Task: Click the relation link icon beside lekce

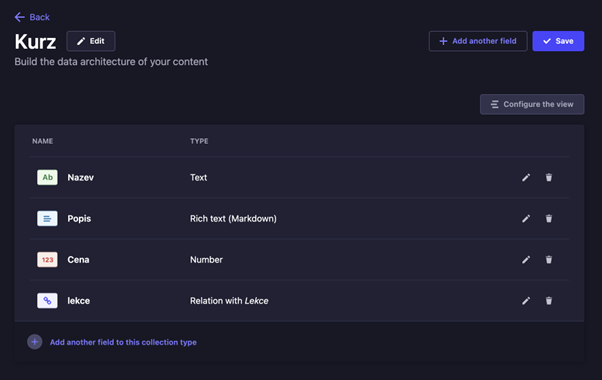Action: (x=47, y=301)
